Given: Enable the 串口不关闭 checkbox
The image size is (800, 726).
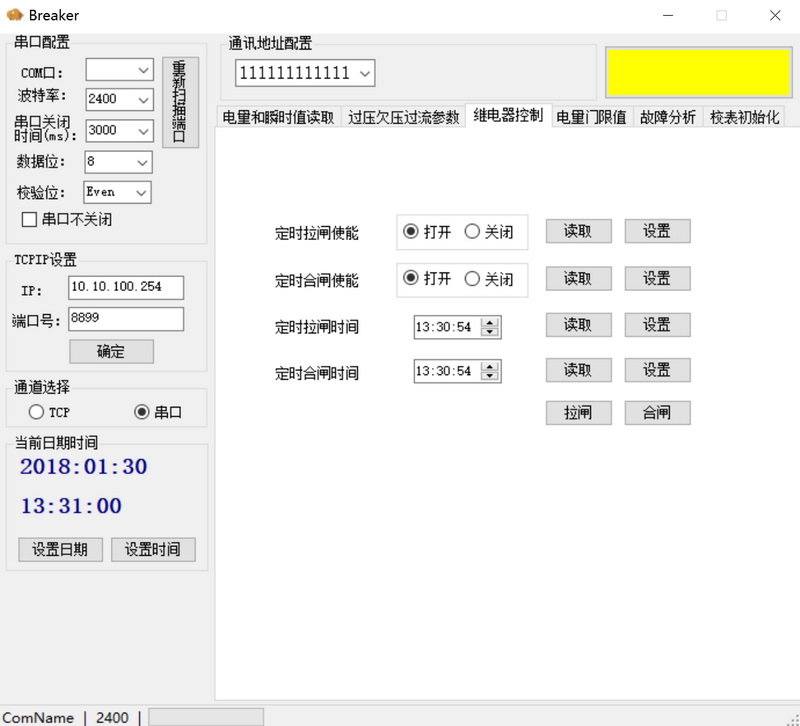Looking at the screenshot, I should point(29,219).
